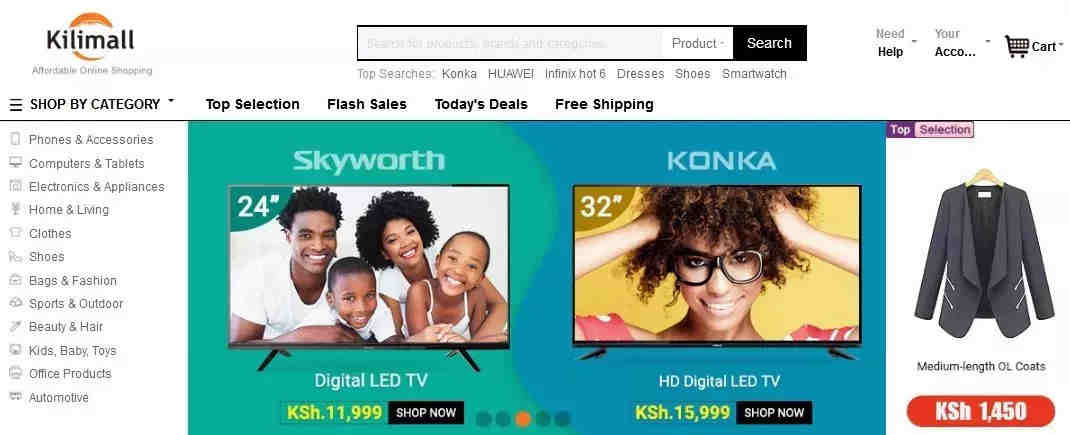Expand the Need Help dropdown

click(896, 42)
